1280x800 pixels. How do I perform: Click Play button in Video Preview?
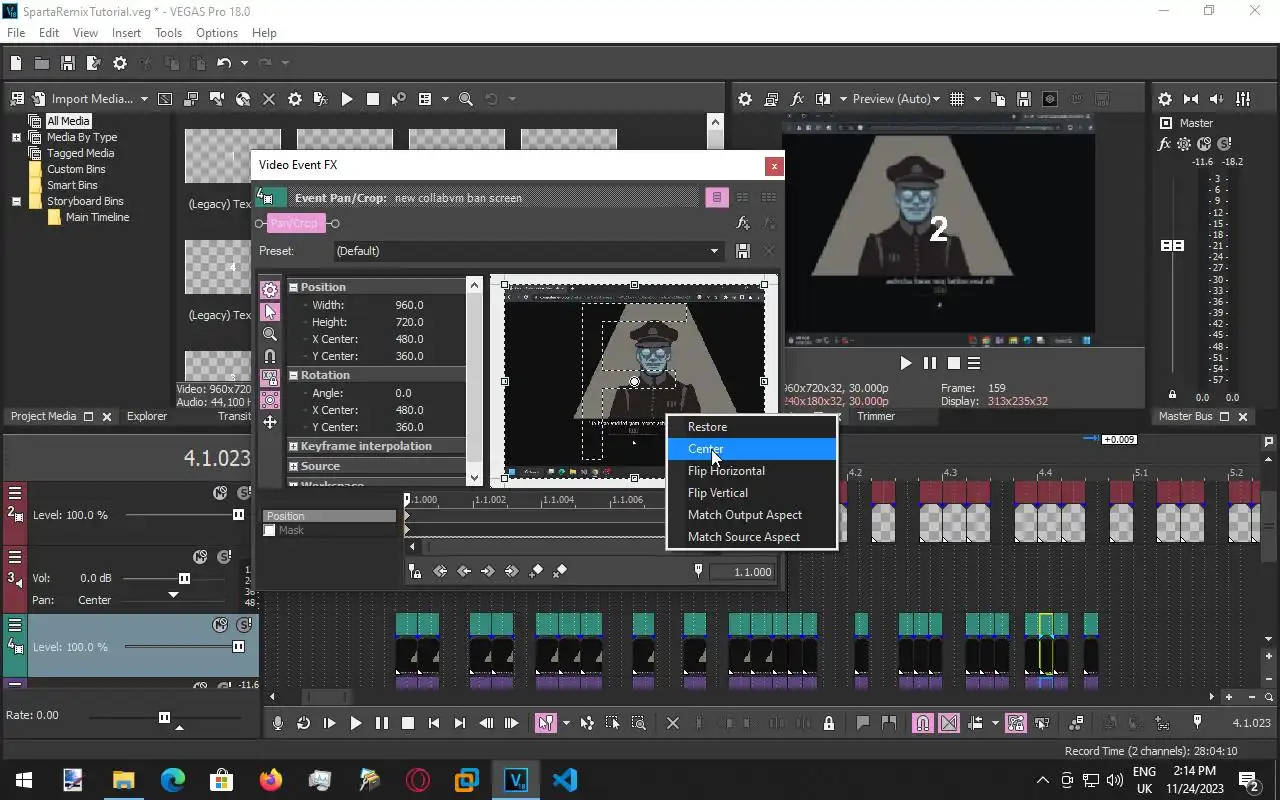(905, 363)
